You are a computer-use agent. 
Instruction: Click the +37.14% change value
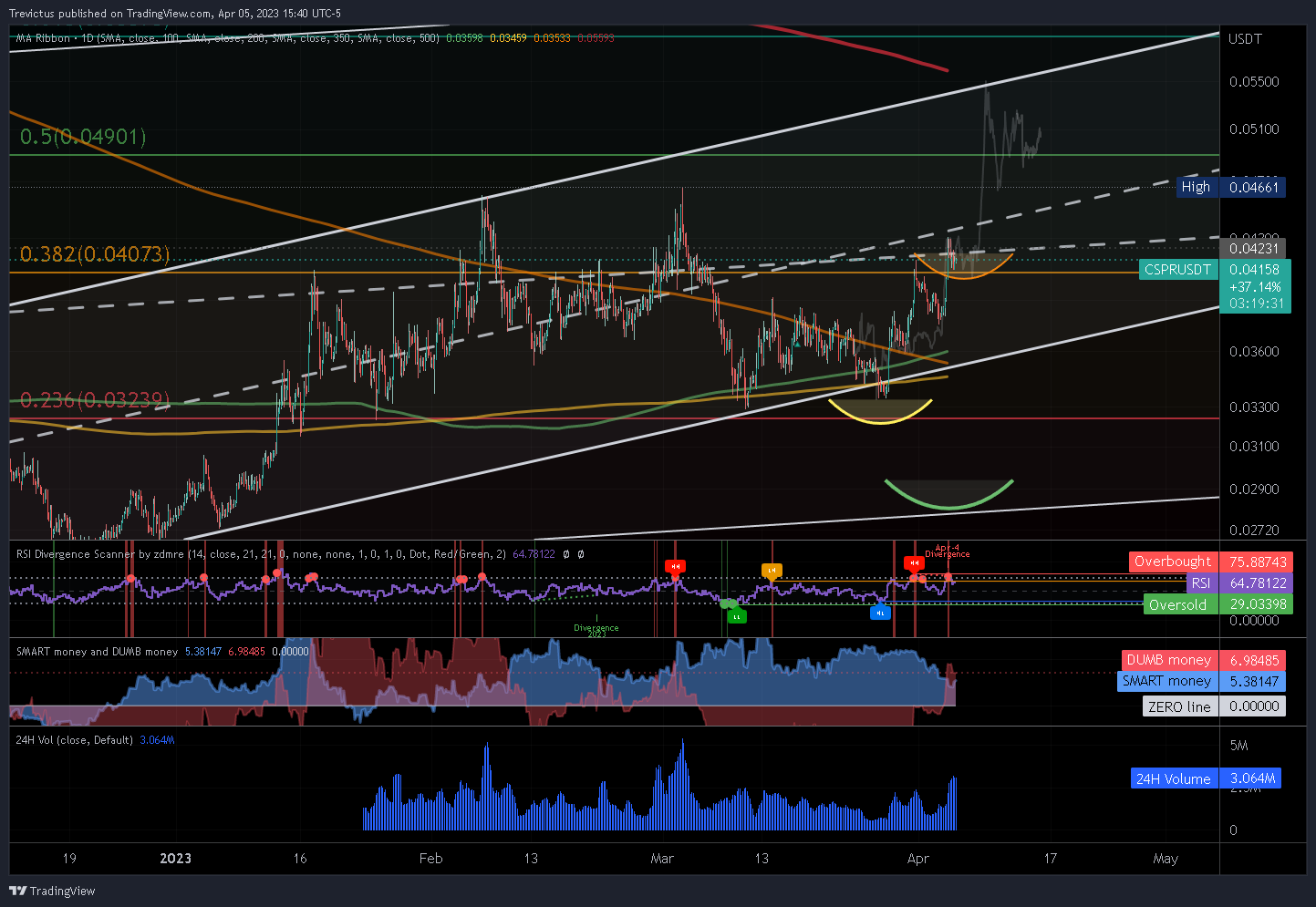coord(1255,286)
